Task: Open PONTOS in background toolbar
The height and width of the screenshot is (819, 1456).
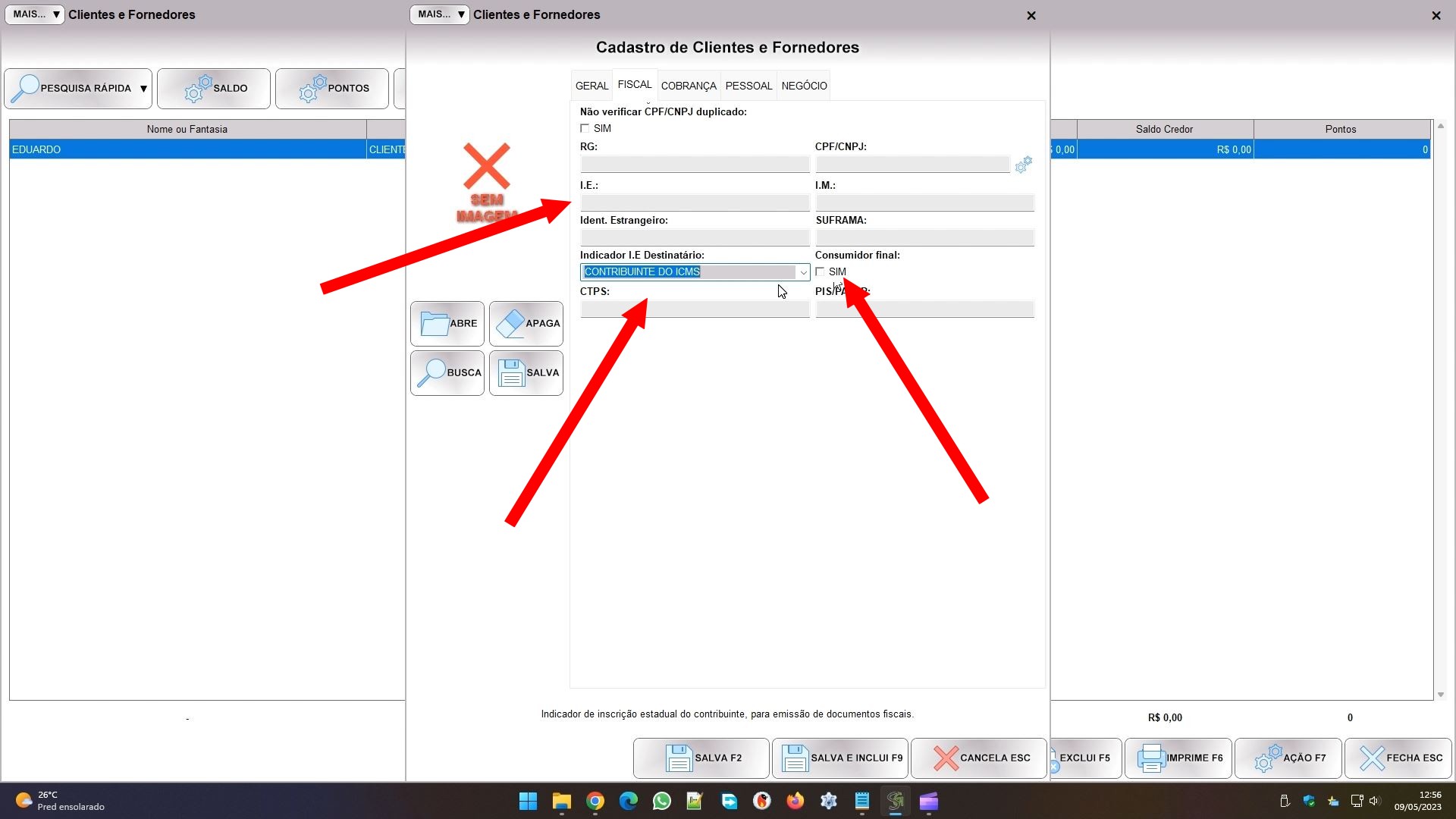Action: [332, 89]
